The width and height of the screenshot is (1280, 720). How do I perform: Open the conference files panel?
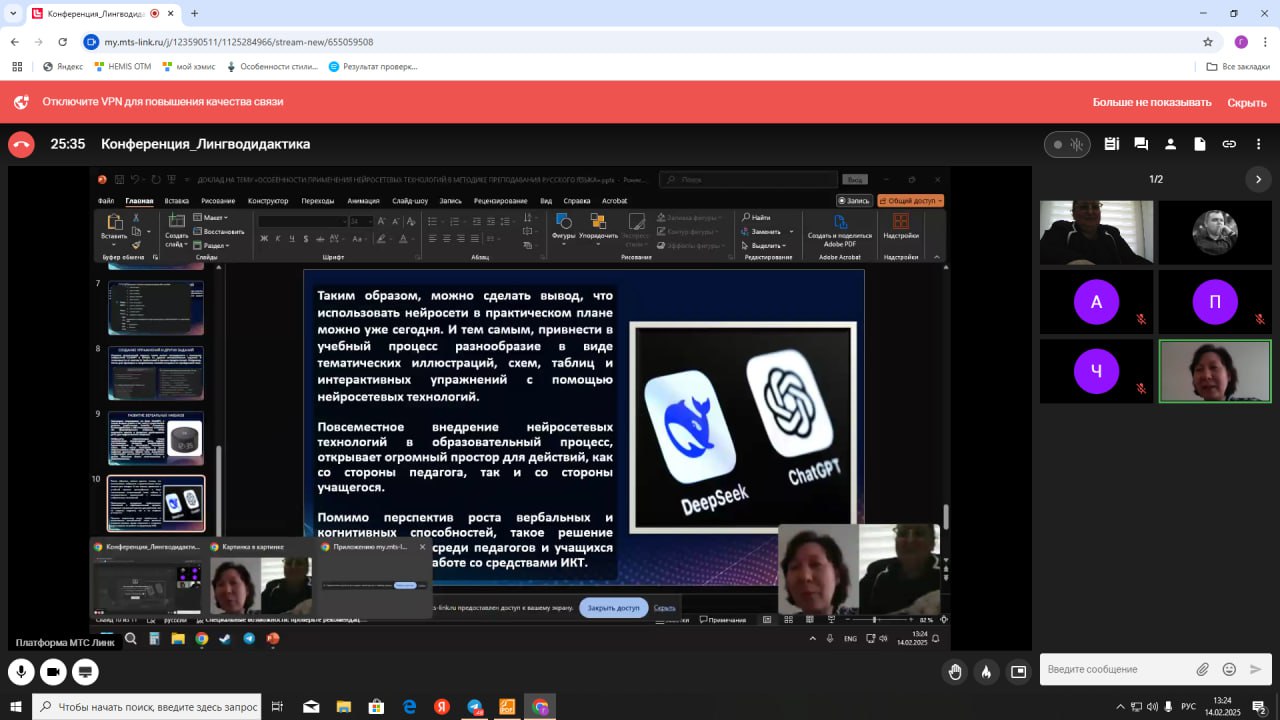click(x=1200, y=144)
